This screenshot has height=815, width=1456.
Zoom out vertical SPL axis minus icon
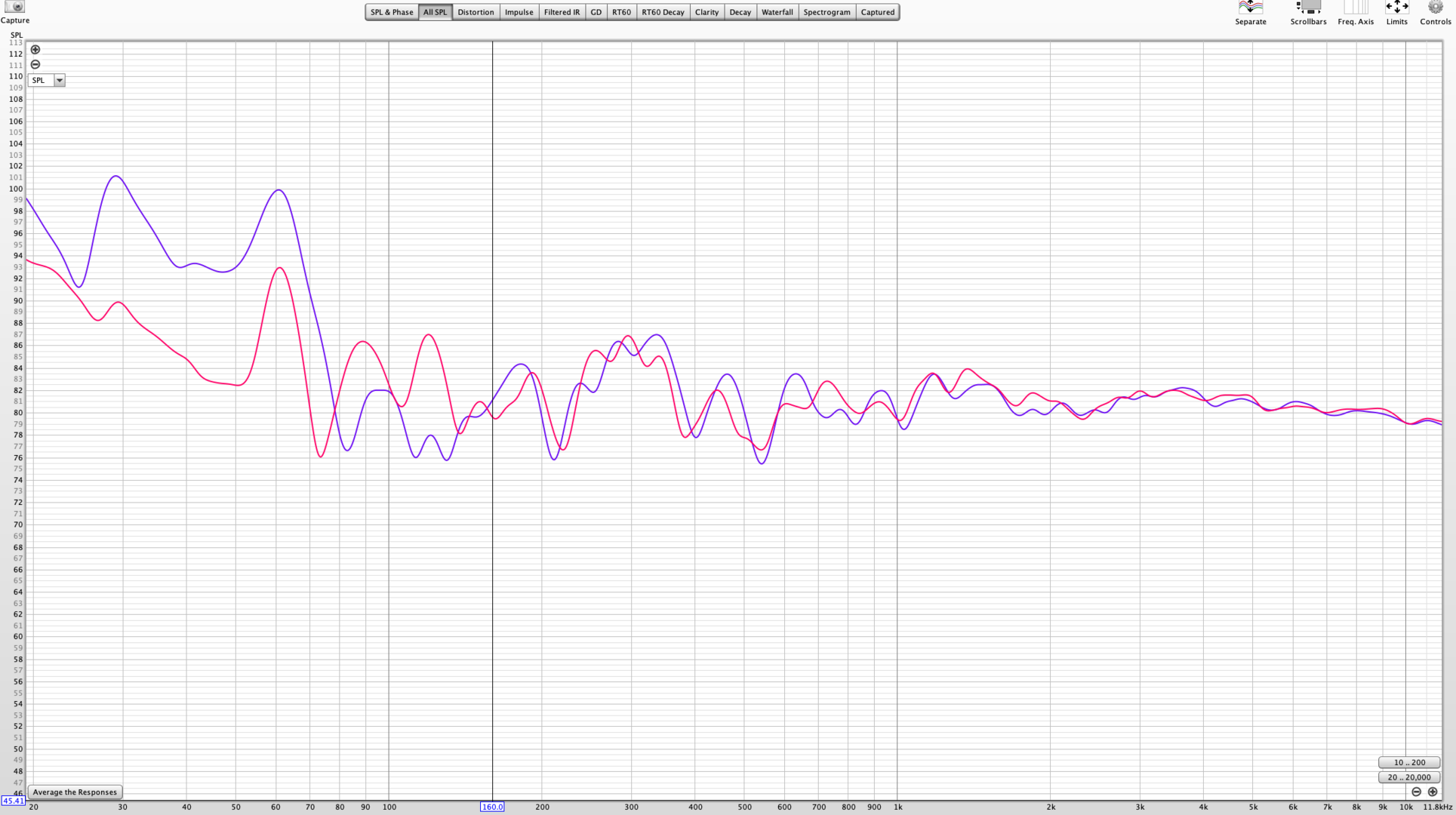pos(35,65)
